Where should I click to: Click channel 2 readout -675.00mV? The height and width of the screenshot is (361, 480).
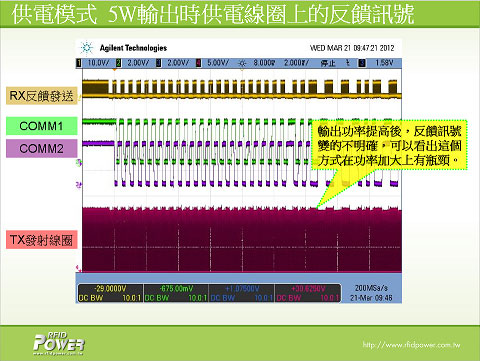176,289
